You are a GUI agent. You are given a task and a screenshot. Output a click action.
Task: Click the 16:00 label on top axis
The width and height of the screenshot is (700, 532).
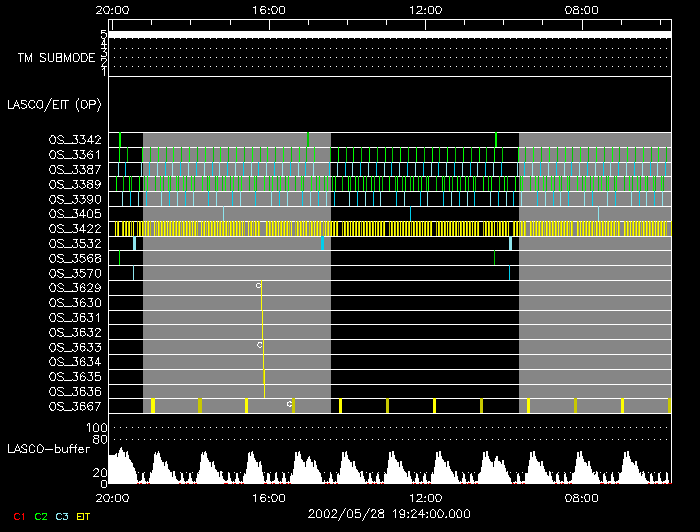(x=269, y=10)
